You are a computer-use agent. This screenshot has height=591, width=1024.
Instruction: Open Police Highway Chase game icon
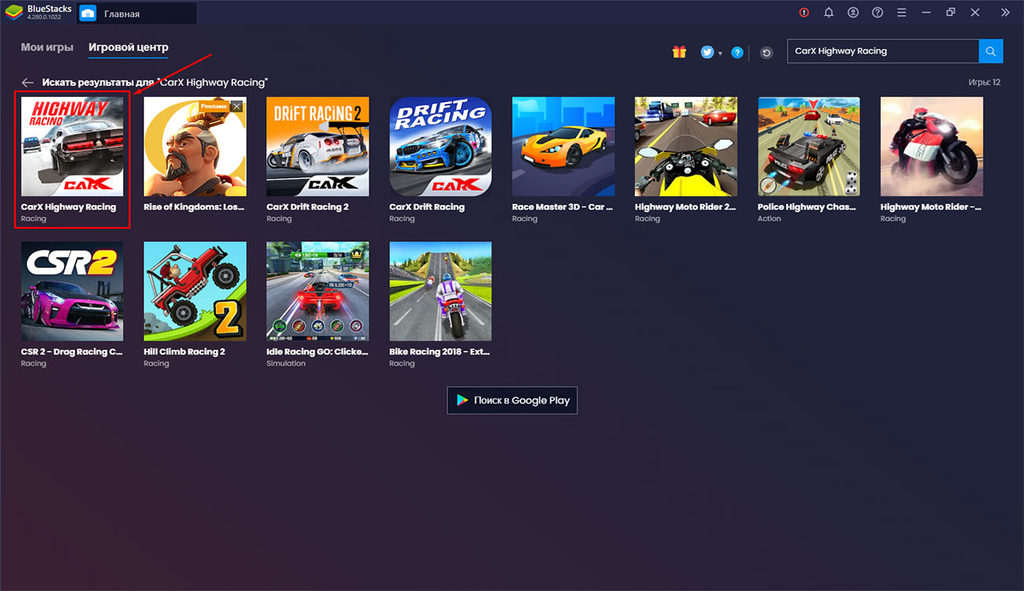[x=808, y=146]
